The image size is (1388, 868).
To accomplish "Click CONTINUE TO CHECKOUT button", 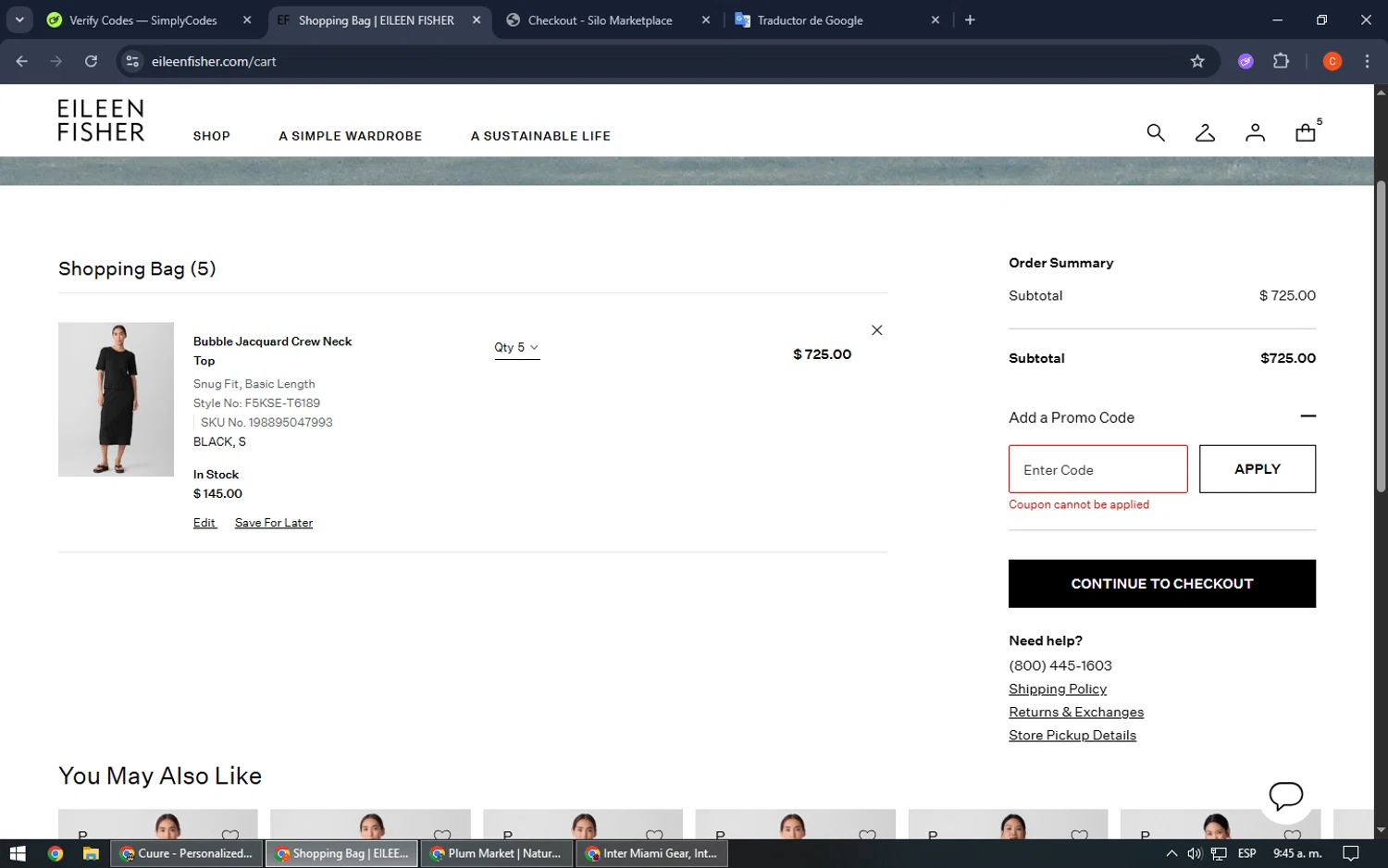I will click(x=1161, y=584).
